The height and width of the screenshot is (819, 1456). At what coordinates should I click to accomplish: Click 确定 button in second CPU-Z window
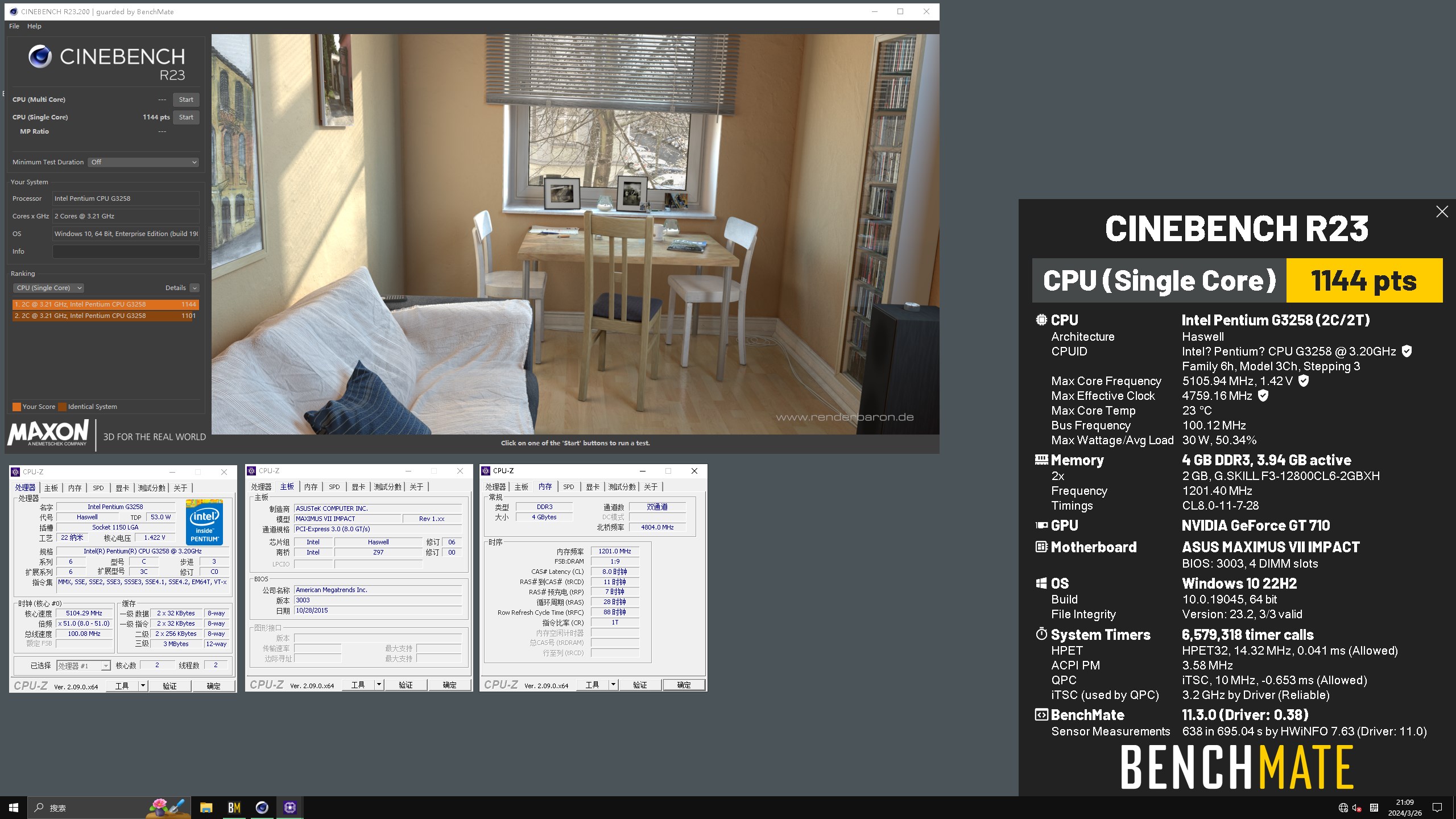click(449, 685)
